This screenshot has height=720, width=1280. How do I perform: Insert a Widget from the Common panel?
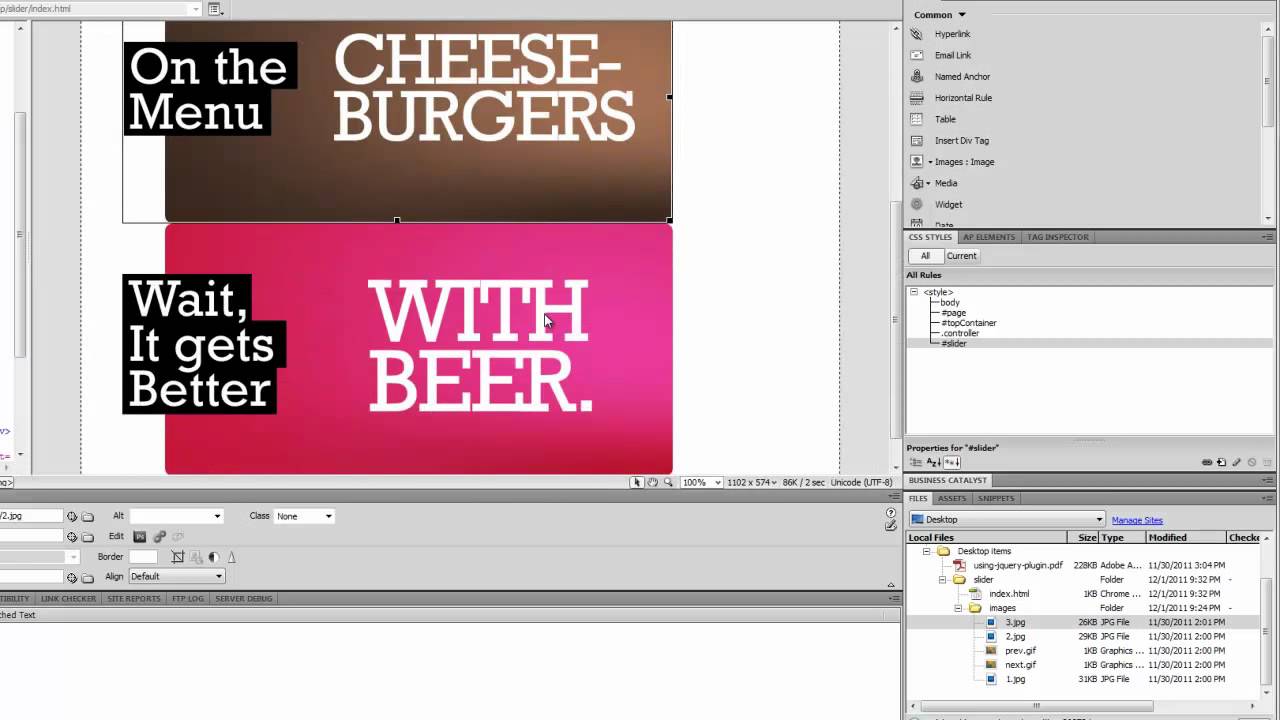[936, 204]
